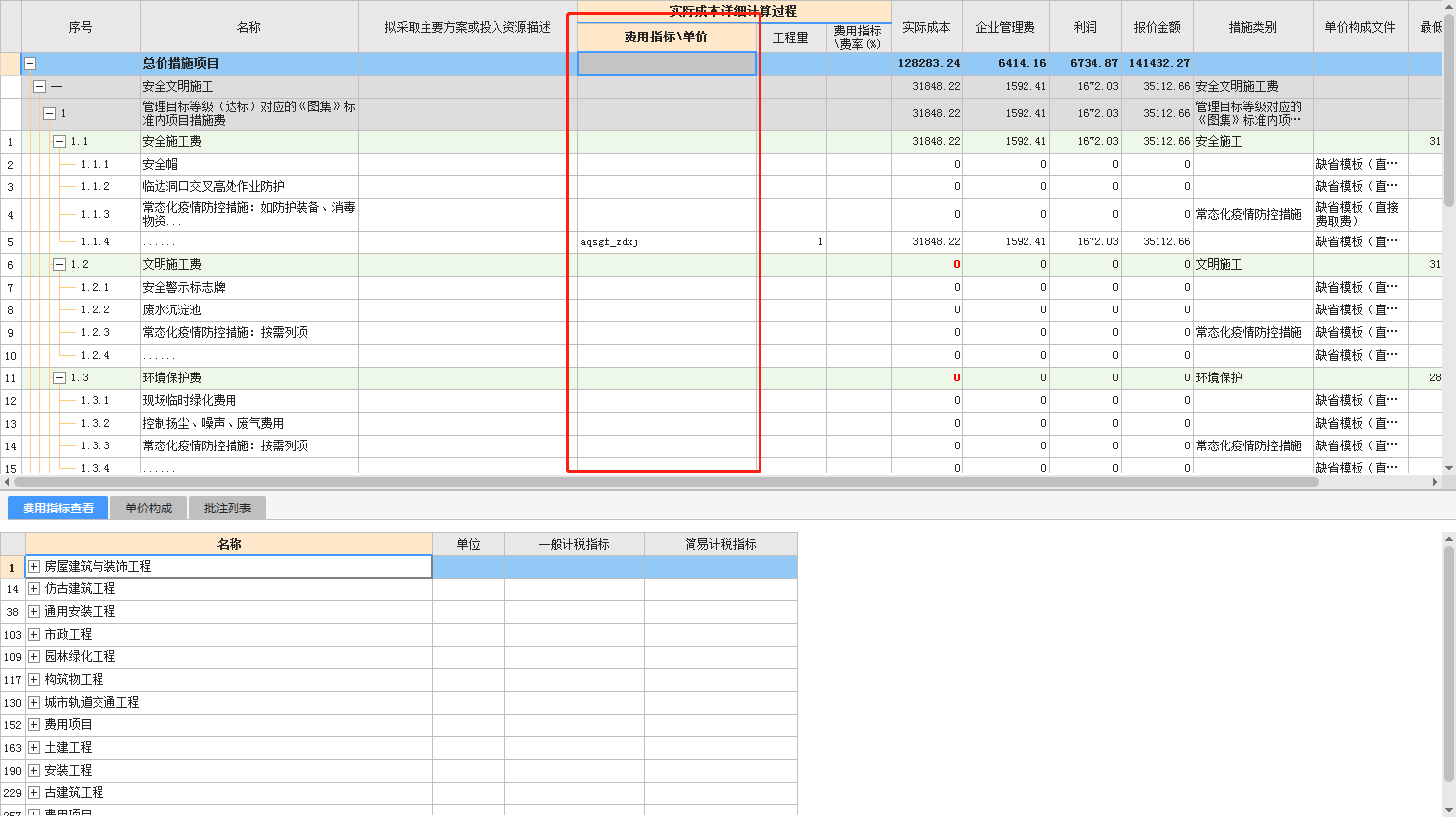Viewport: 1456px width, 817px height.
Task: Select the total 实际成本 value 128283.24
Action: [927, 63]
